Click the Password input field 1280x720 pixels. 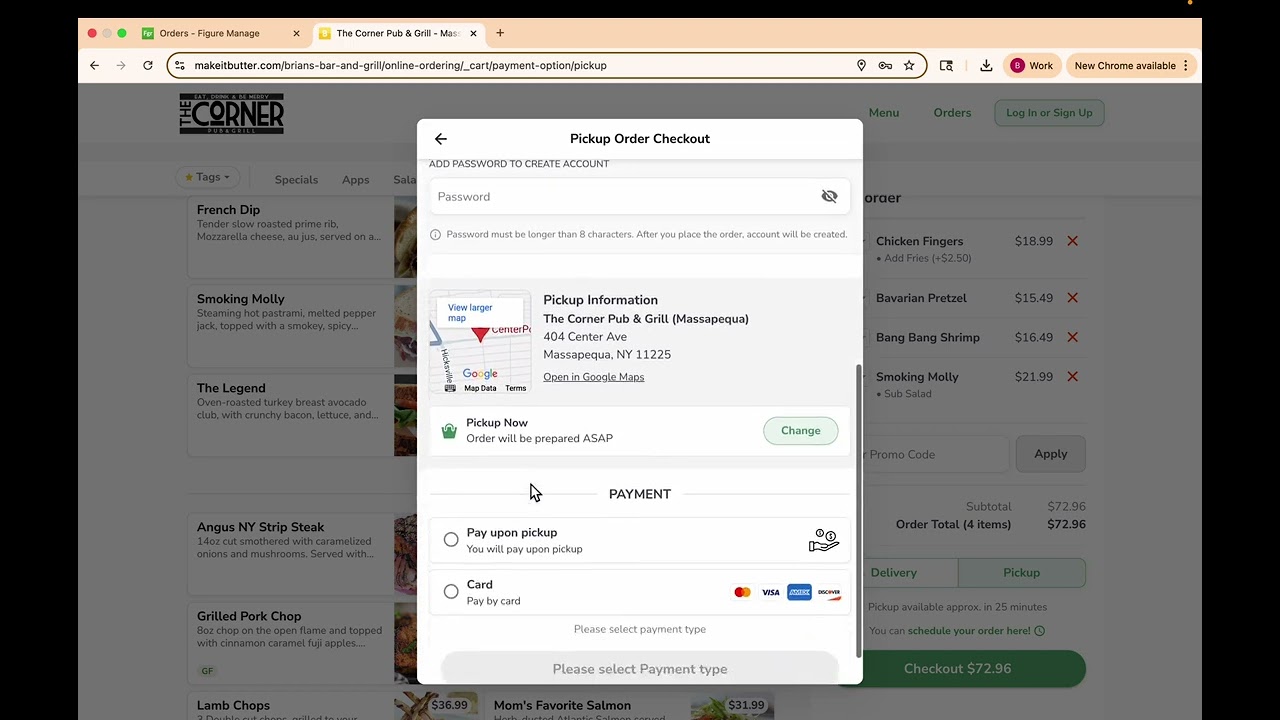tap(640, 196)
